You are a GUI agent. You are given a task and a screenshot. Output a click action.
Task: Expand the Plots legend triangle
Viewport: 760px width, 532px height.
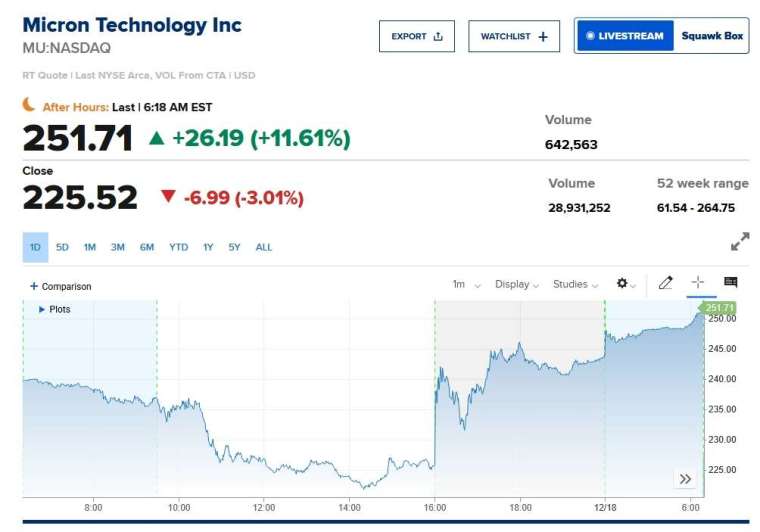pyautogui.click(x=42, y=310)
